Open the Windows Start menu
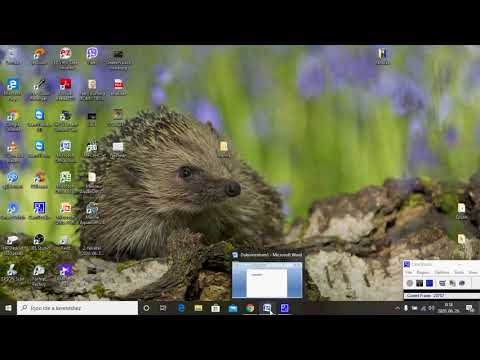The width and height of the screenshot is (480, 360). point(8,308)
